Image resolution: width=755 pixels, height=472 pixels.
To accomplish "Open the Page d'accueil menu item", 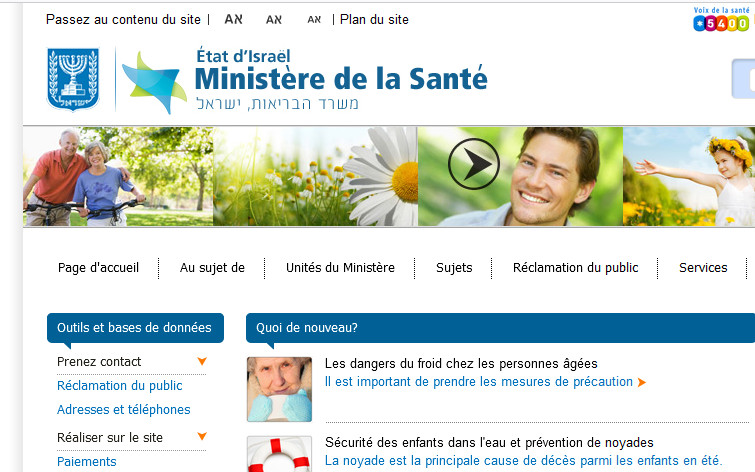I will [x=98, y=268].
